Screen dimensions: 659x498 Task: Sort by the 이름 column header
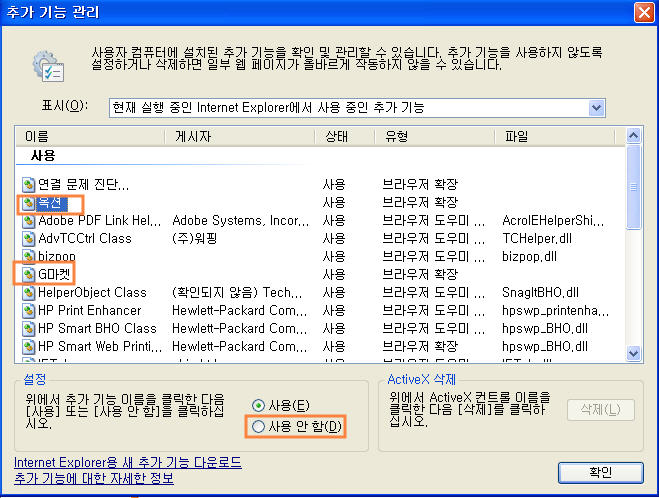point(90,137)
